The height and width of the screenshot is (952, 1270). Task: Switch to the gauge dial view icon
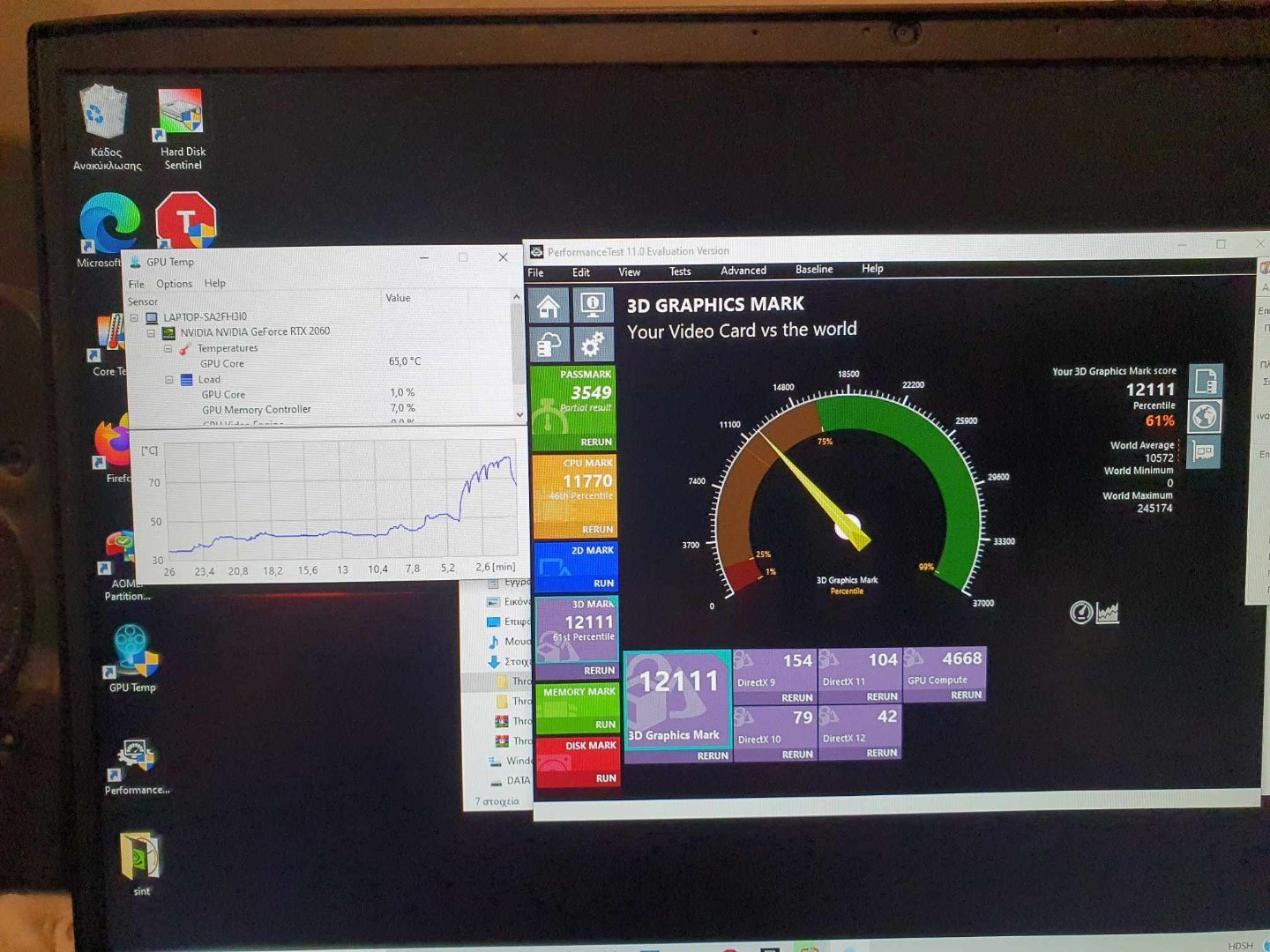coord(1080,612)
